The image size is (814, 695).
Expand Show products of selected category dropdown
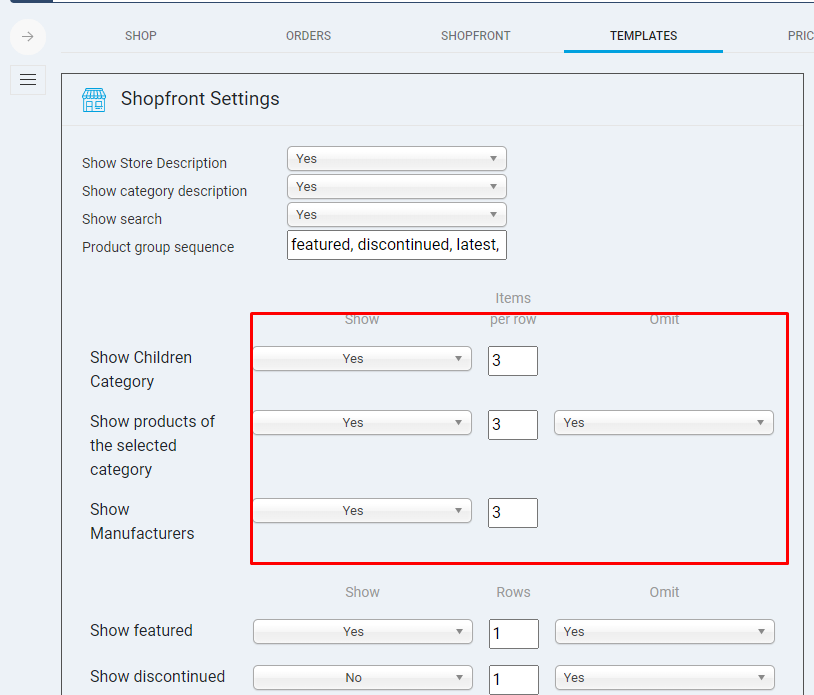pos(362,423)
